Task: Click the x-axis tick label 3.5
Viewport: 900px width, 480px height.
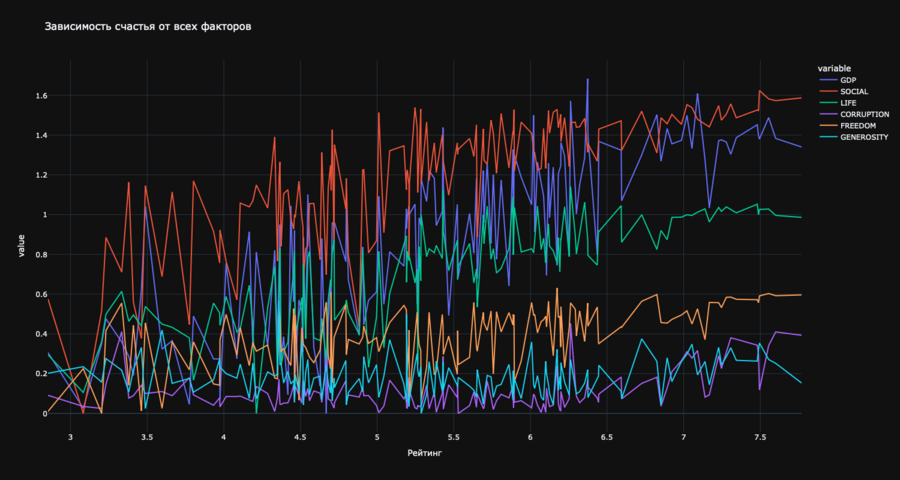Action: pyautogui.click(x=147, y=438)
